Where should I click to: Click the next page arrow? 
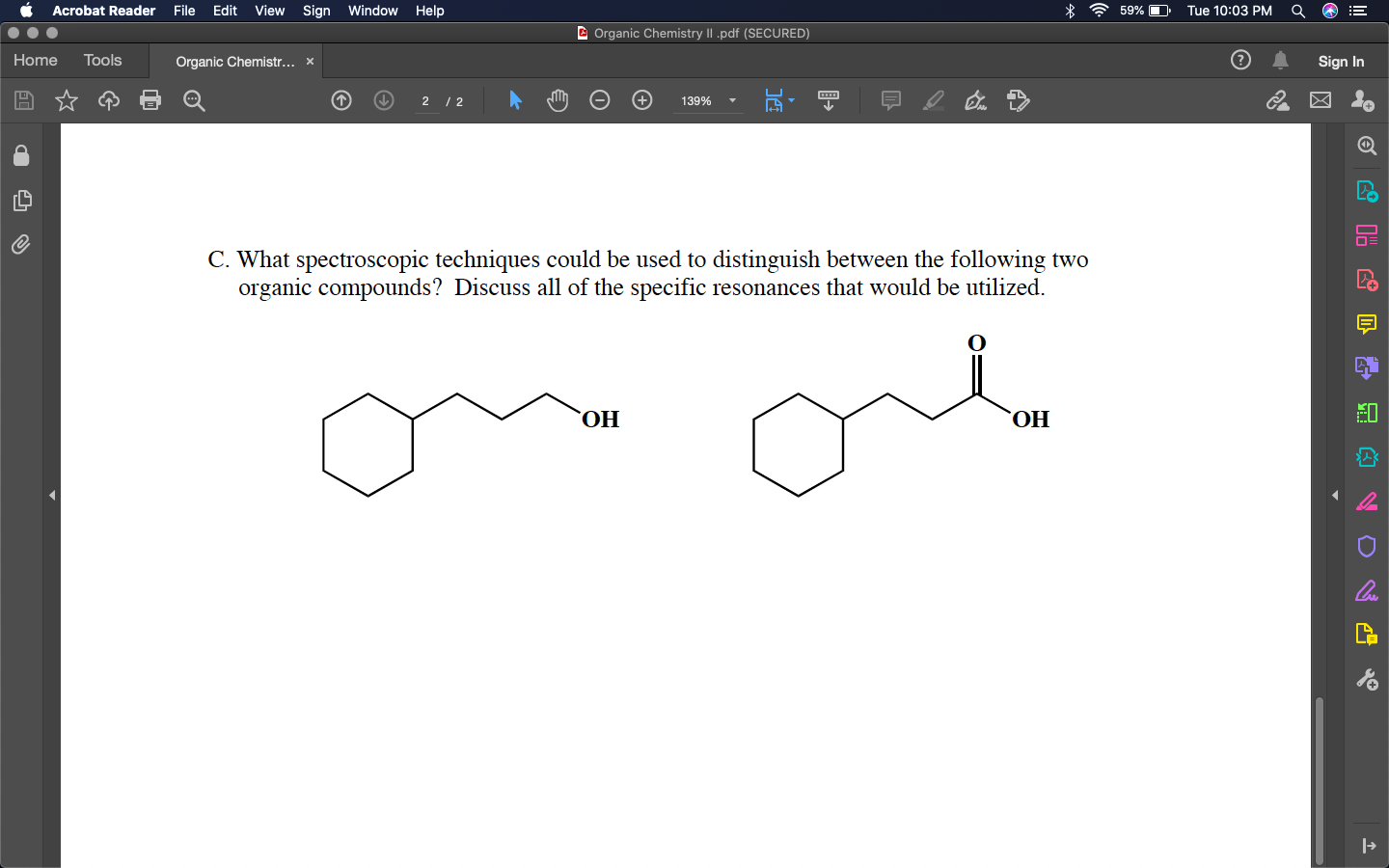tap(383, 100)
